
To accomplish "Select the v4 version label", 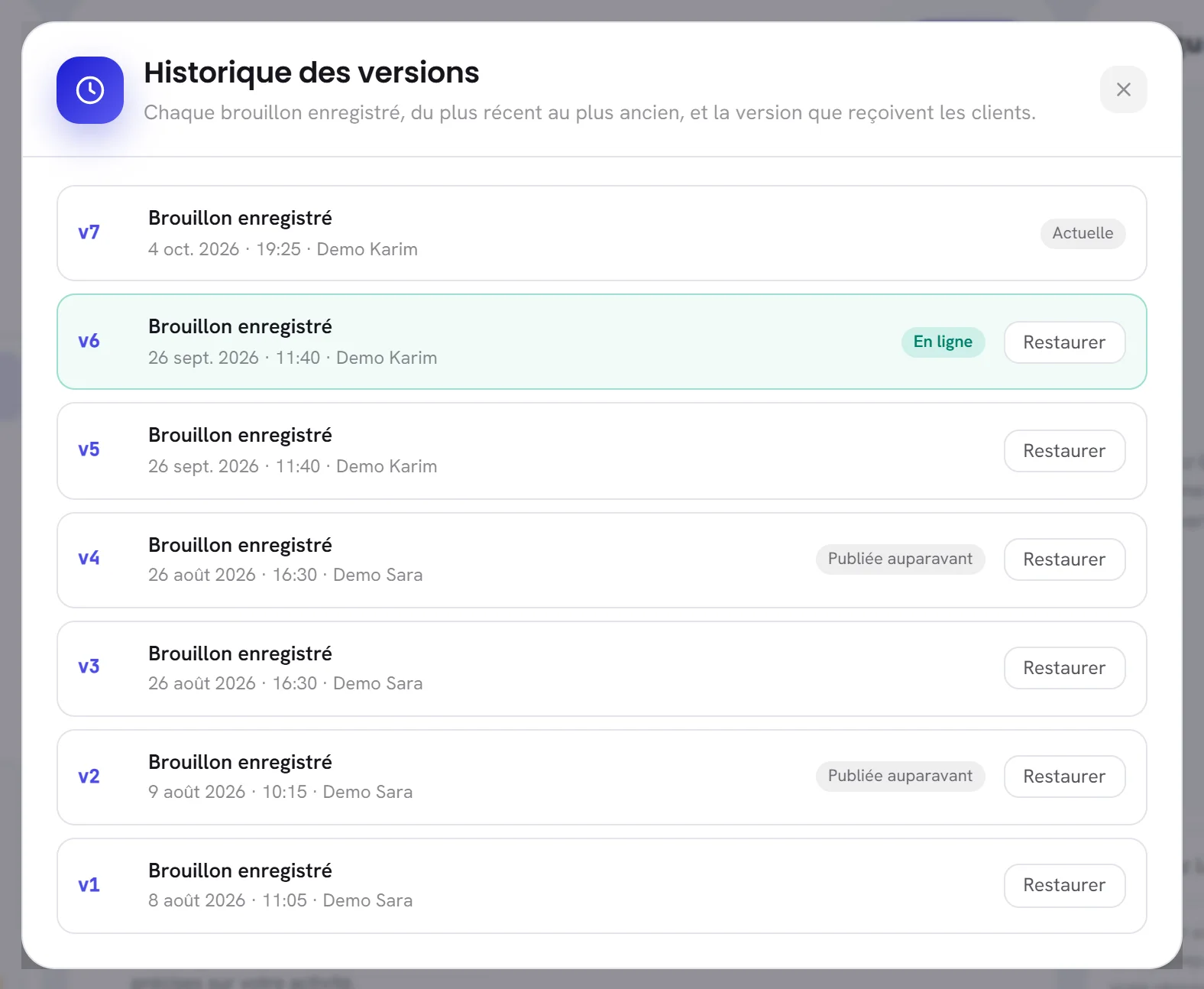I will 89,558.
